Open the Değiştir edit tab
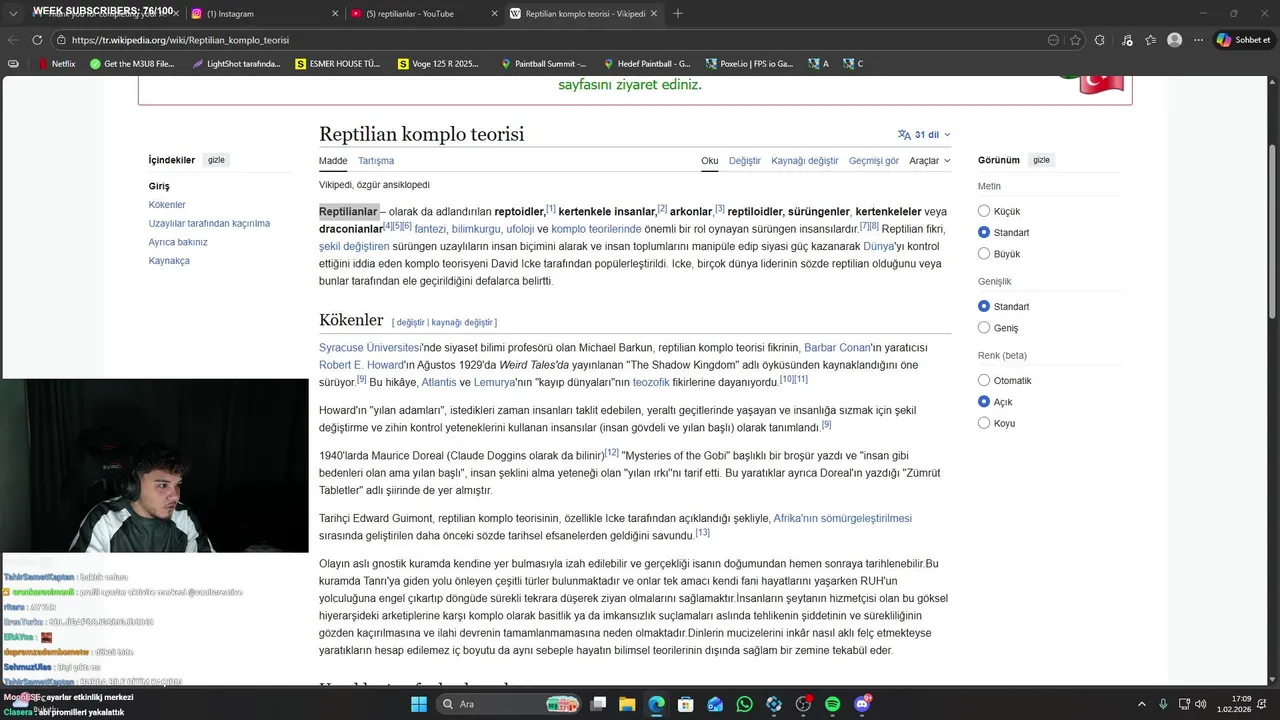This screenshot has height=720, width=1280. (745, 161)
